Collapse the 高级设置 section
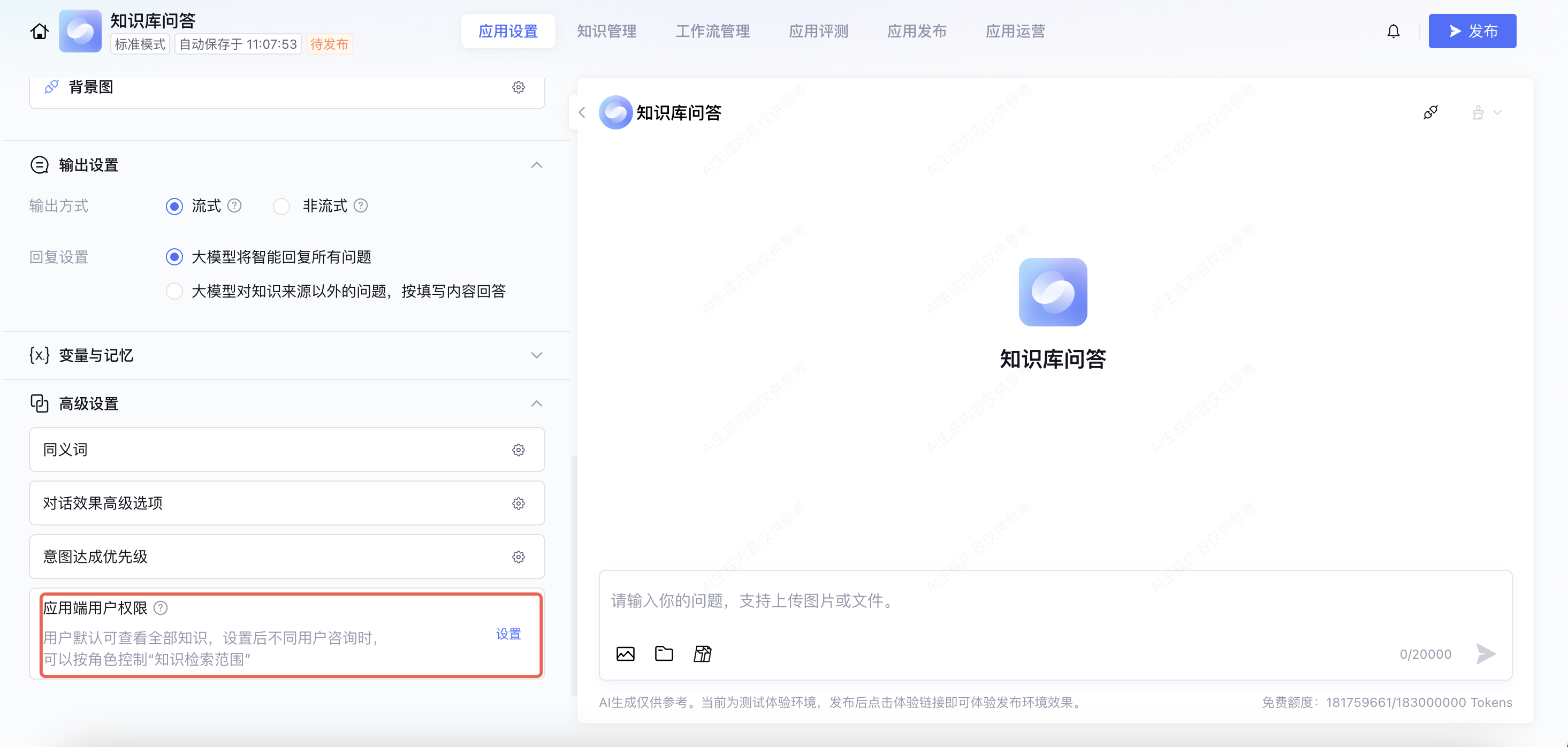The height and width of the screenshot is (747, 1568). [x=536, y=403]
